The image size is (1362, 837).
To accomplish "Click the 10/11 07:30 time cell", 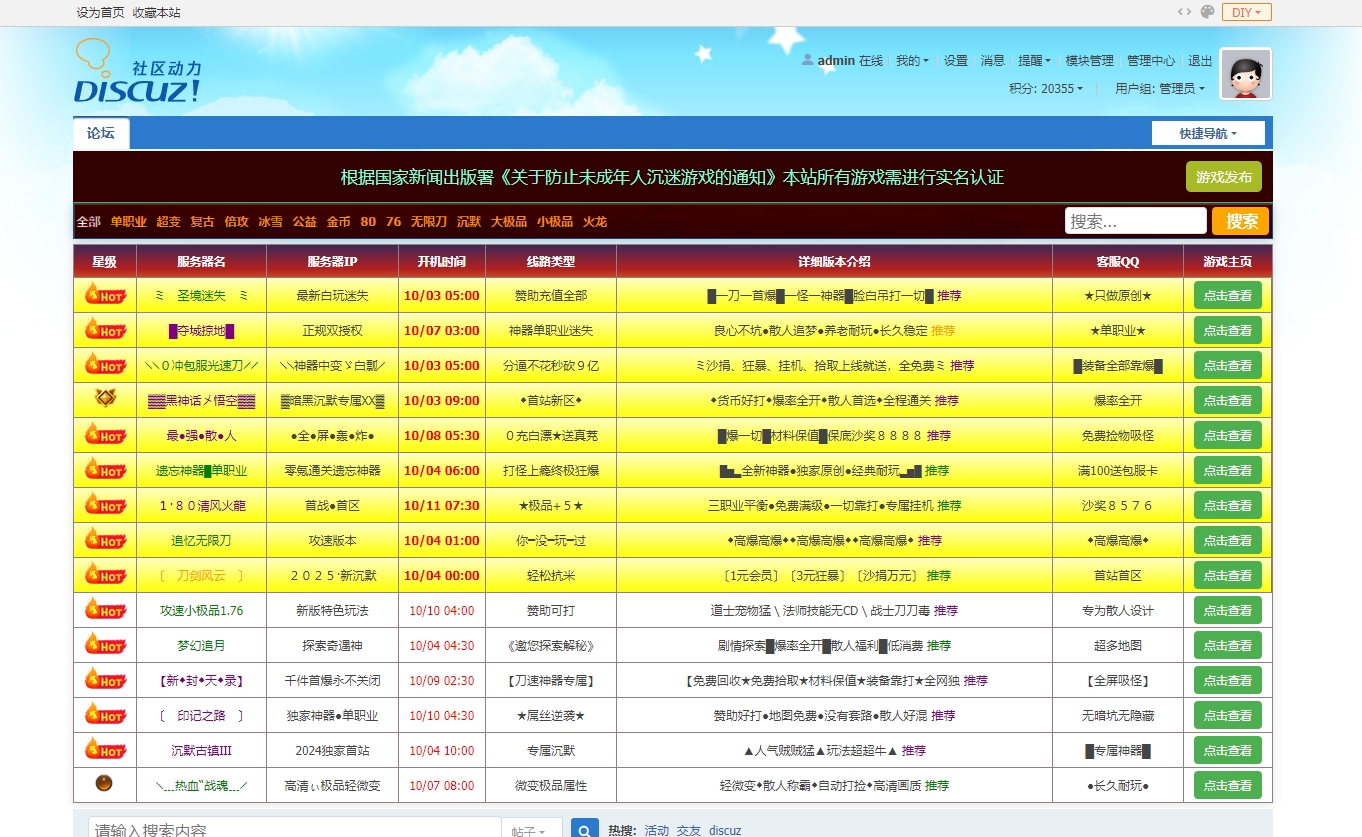I will tap(442, 506).
